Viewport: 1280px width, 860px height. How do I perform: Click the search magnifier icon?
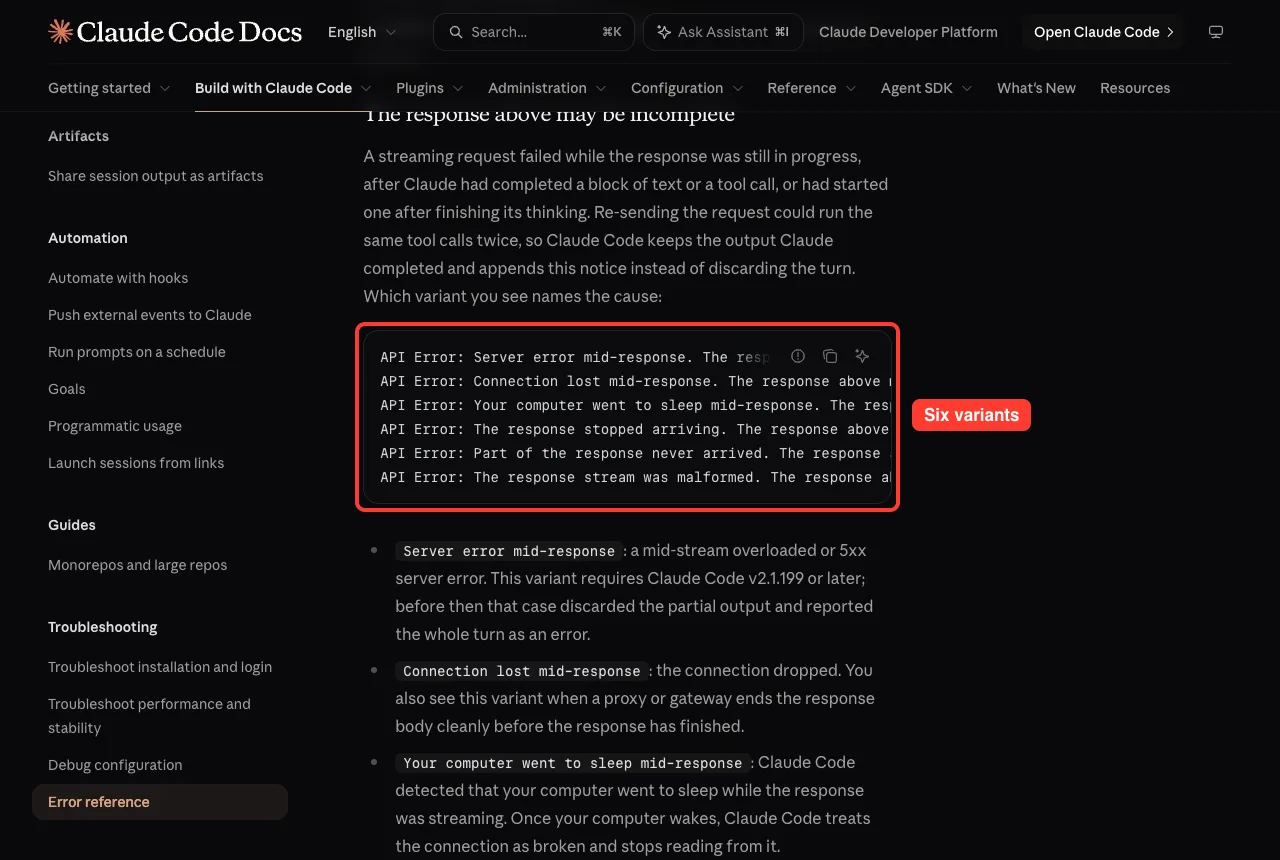(456, 32)
